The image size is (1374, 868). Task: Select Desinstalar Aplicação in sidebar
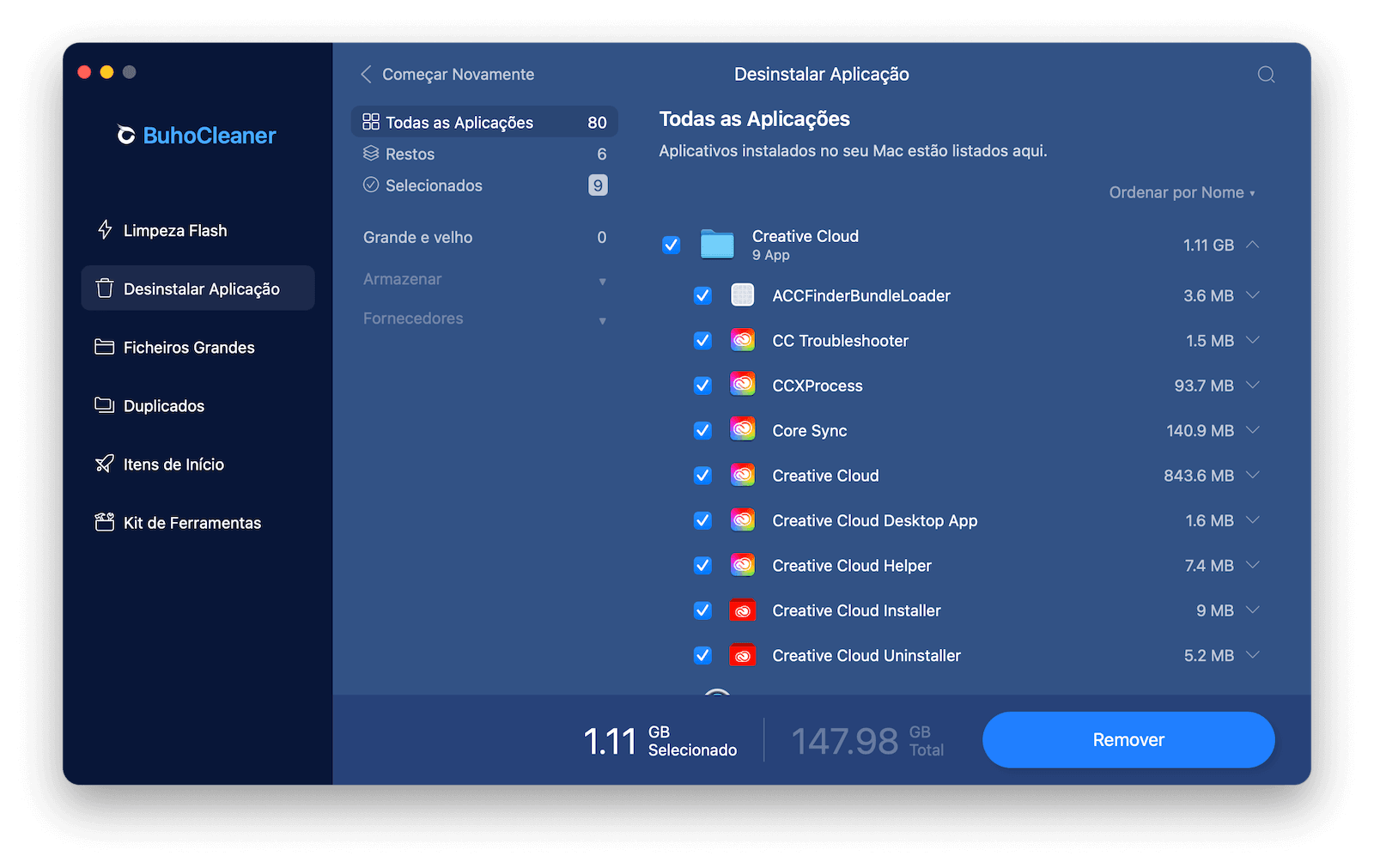(x=198, y=288)
